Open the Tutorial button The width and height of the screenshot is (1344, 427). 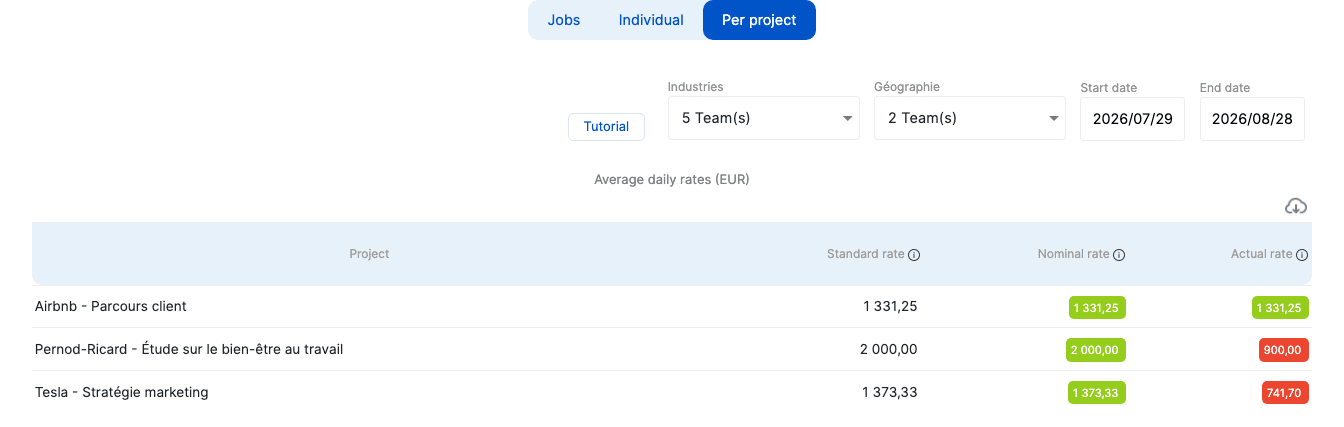coord(606,127)
